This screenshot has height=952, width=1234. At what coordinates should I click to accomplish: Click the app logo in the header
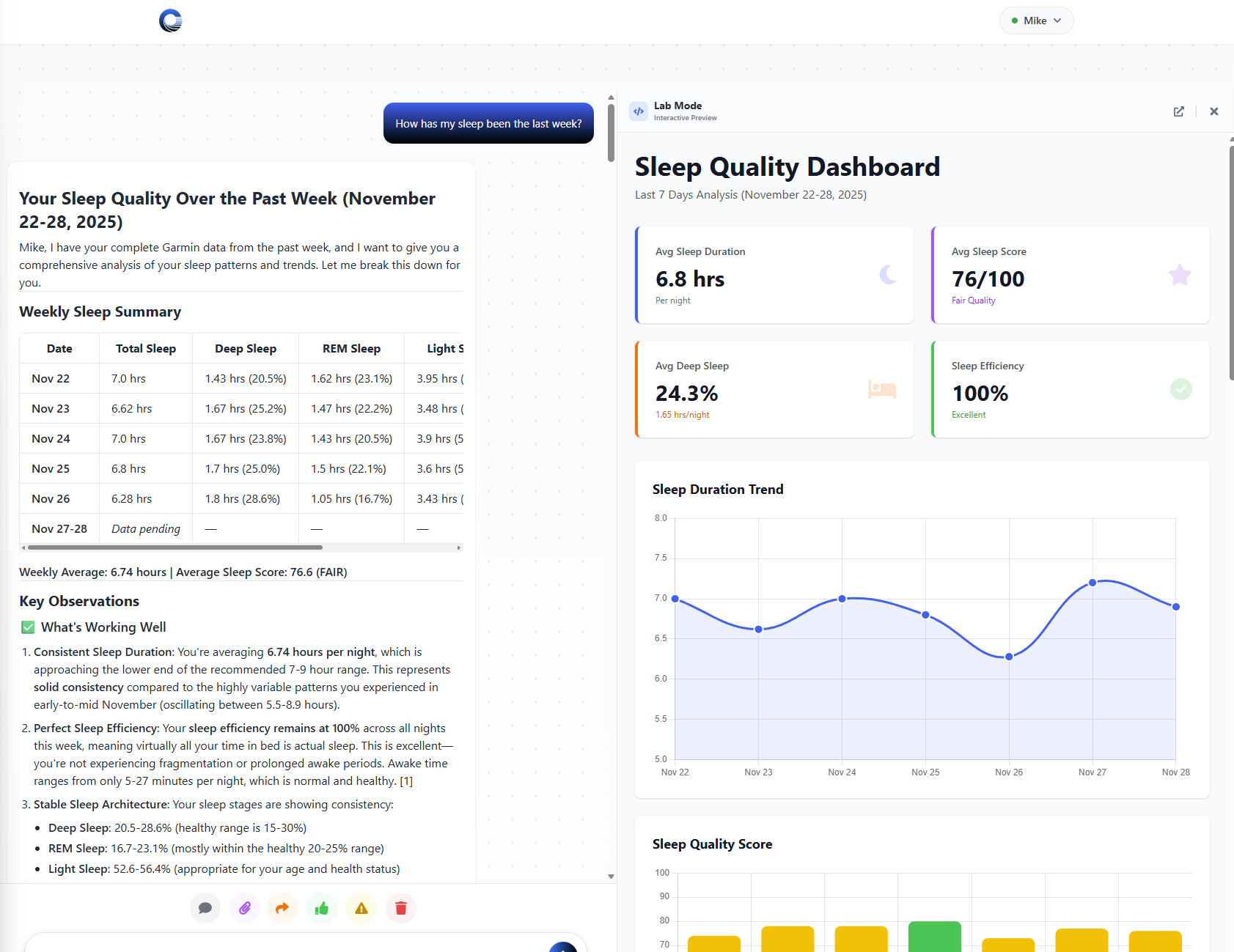(x=171, y=21)
